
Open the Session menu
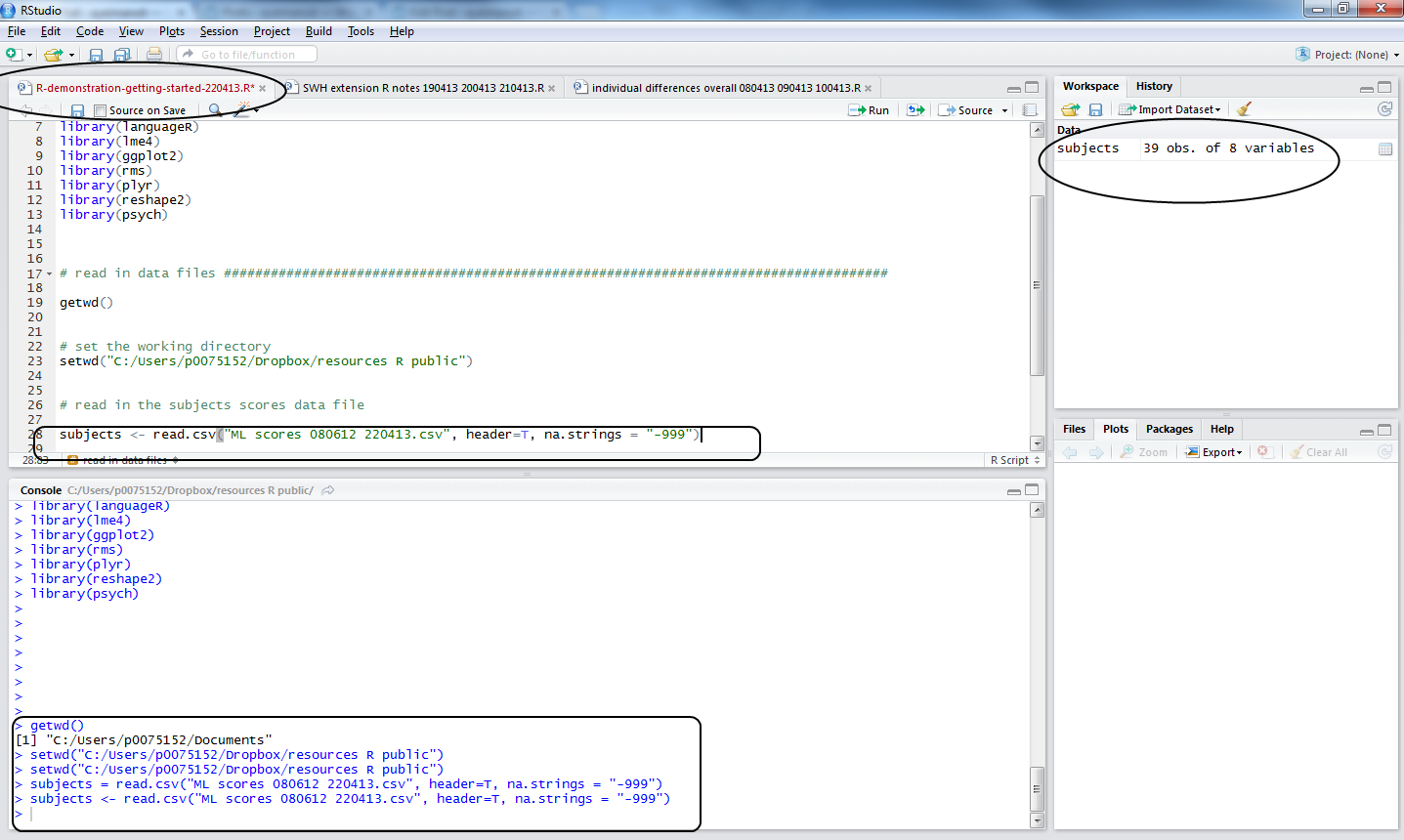219,31
